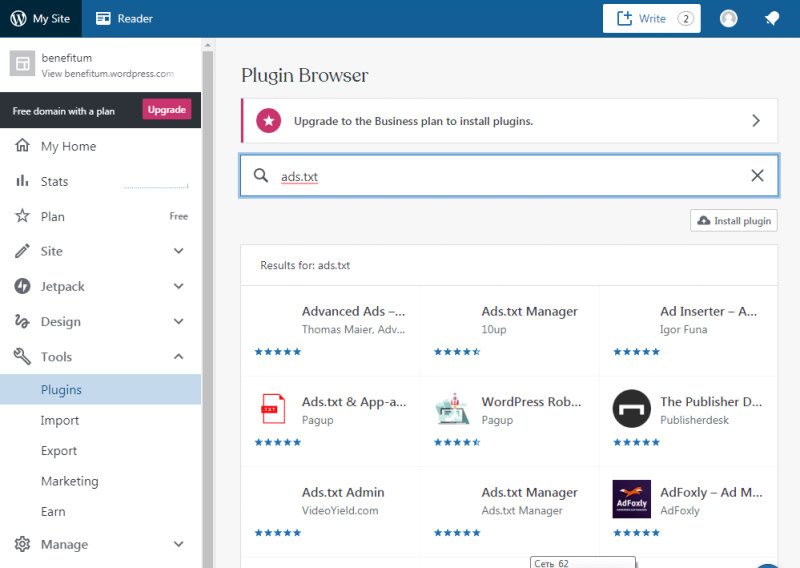Click the Site pencil icon

22,251
